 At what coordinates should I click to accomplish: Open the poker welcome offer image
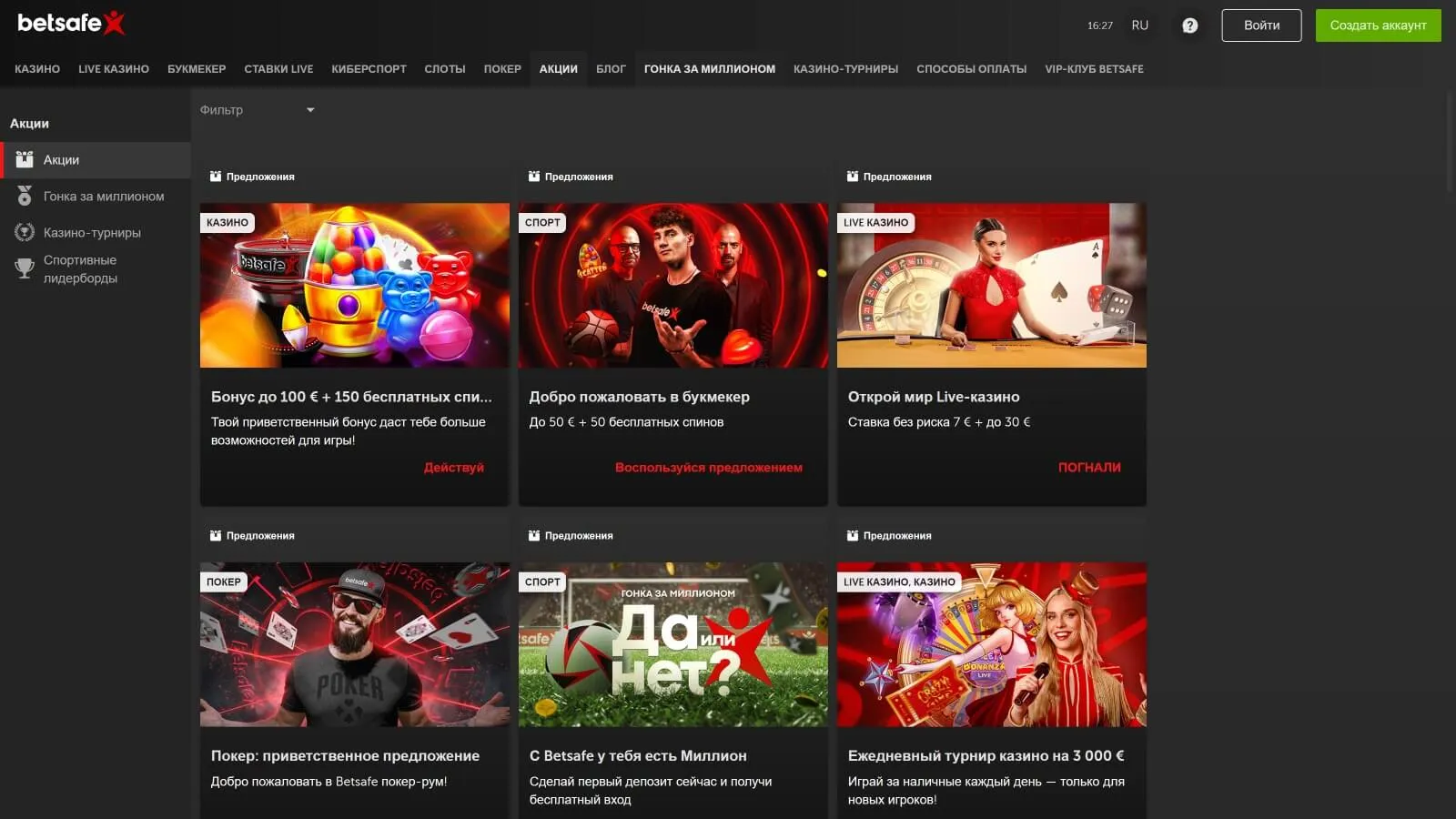355,644
